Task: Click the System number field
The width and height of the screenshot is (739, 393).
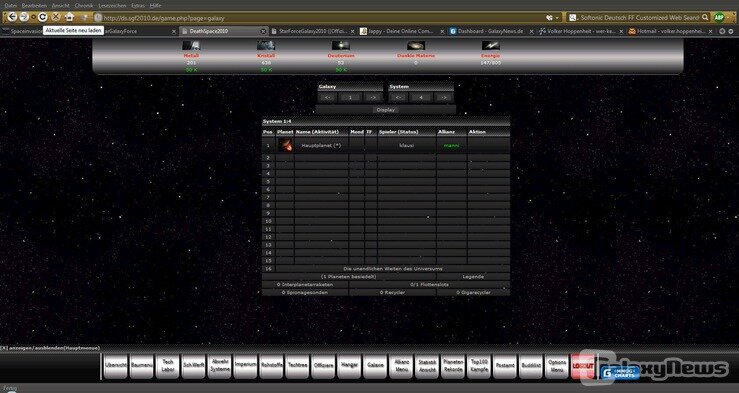Action: pos(421,98)
